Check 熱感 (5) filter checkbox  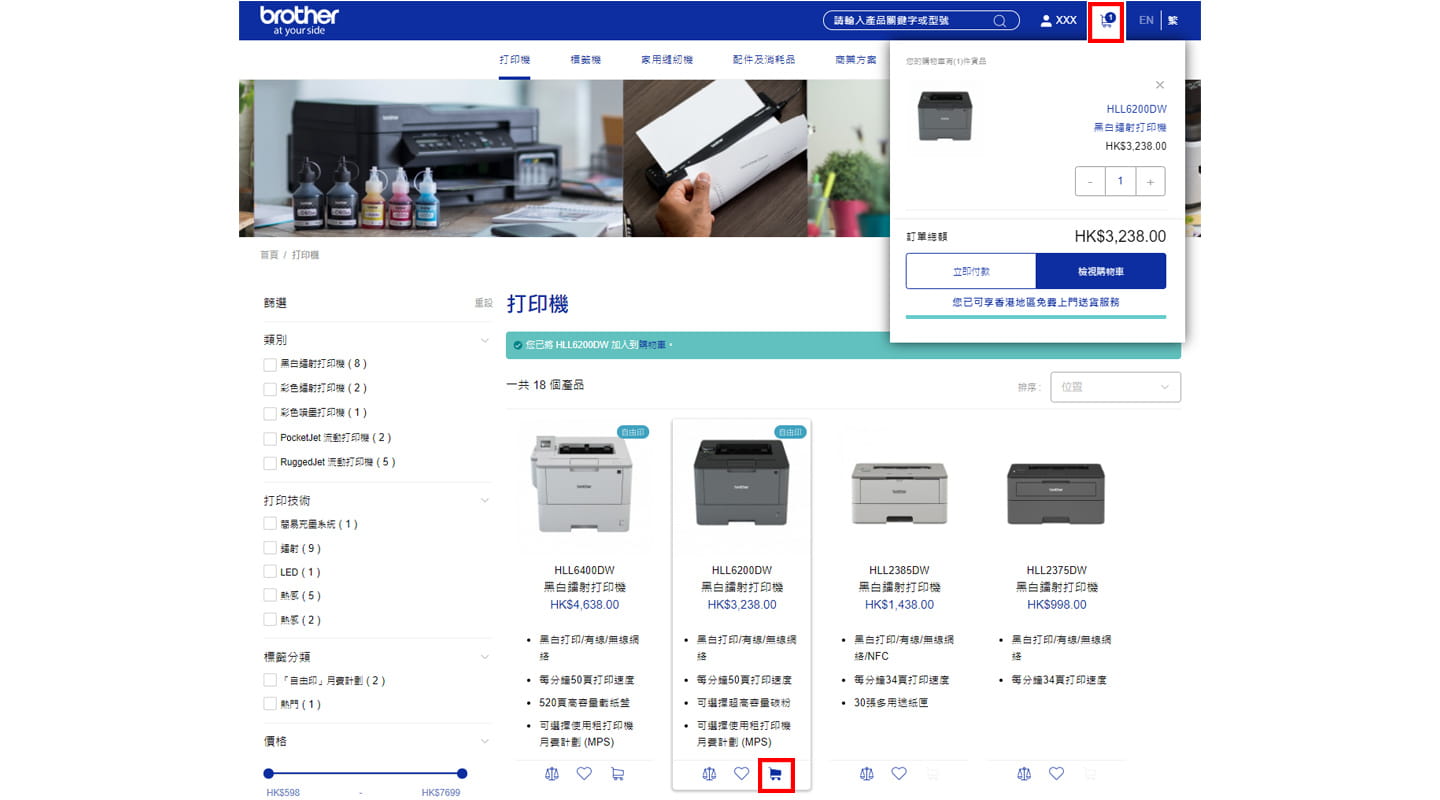pos(270,595)
